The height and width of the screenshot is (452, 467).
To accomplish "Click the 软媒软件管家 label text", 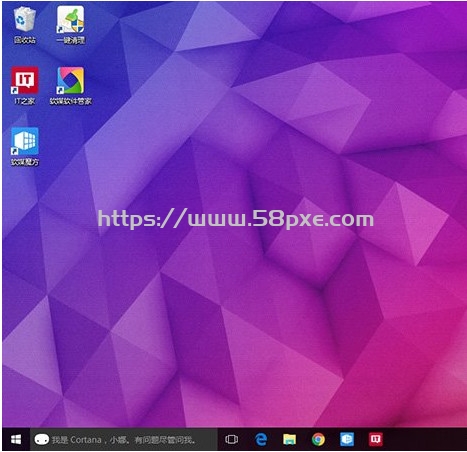I will [x=70, y=101].
